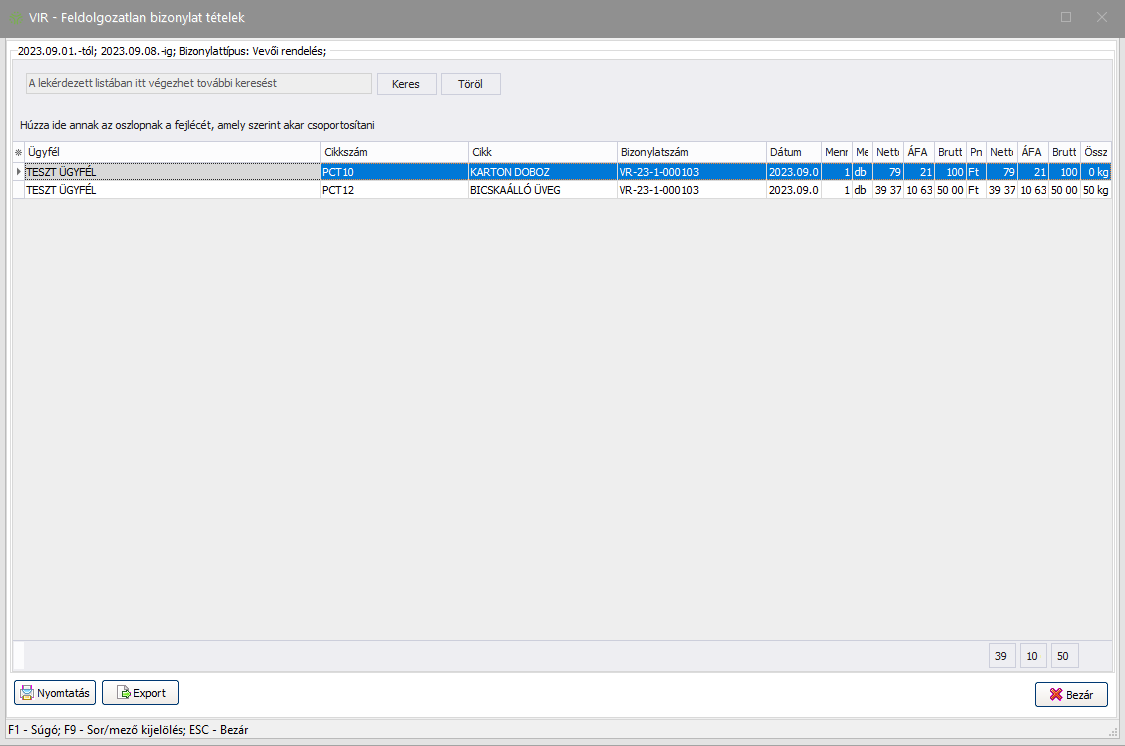Screen dimensions: 1125x746
Task: Select the PCT10 item number cell
Action: 394,172
